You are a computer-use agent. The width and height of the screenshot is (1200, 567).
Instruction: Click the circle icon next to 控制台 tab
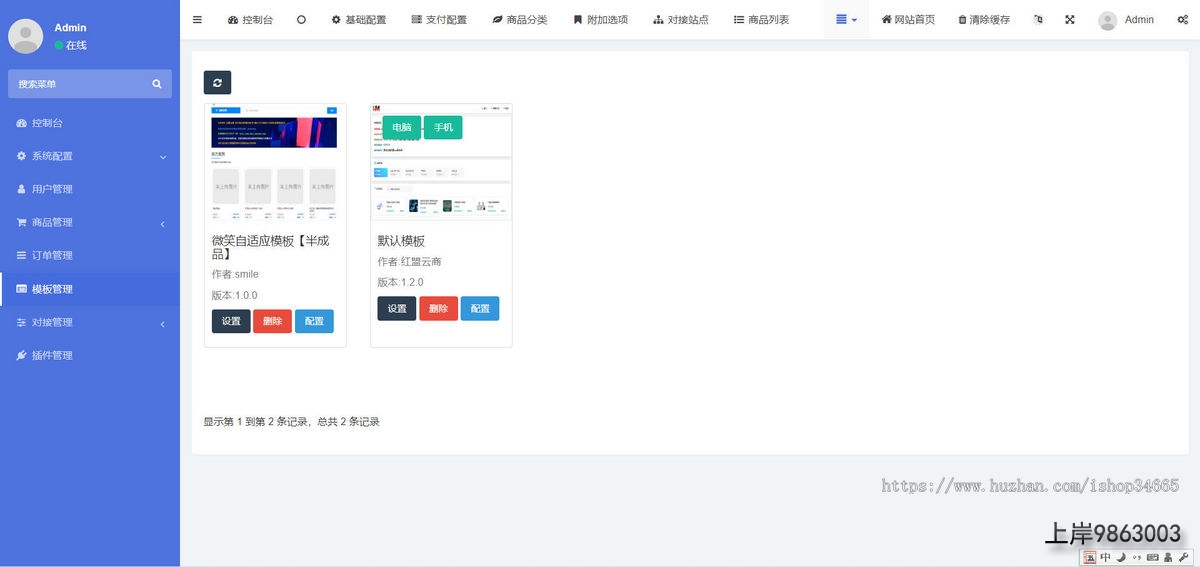(301, 20)
